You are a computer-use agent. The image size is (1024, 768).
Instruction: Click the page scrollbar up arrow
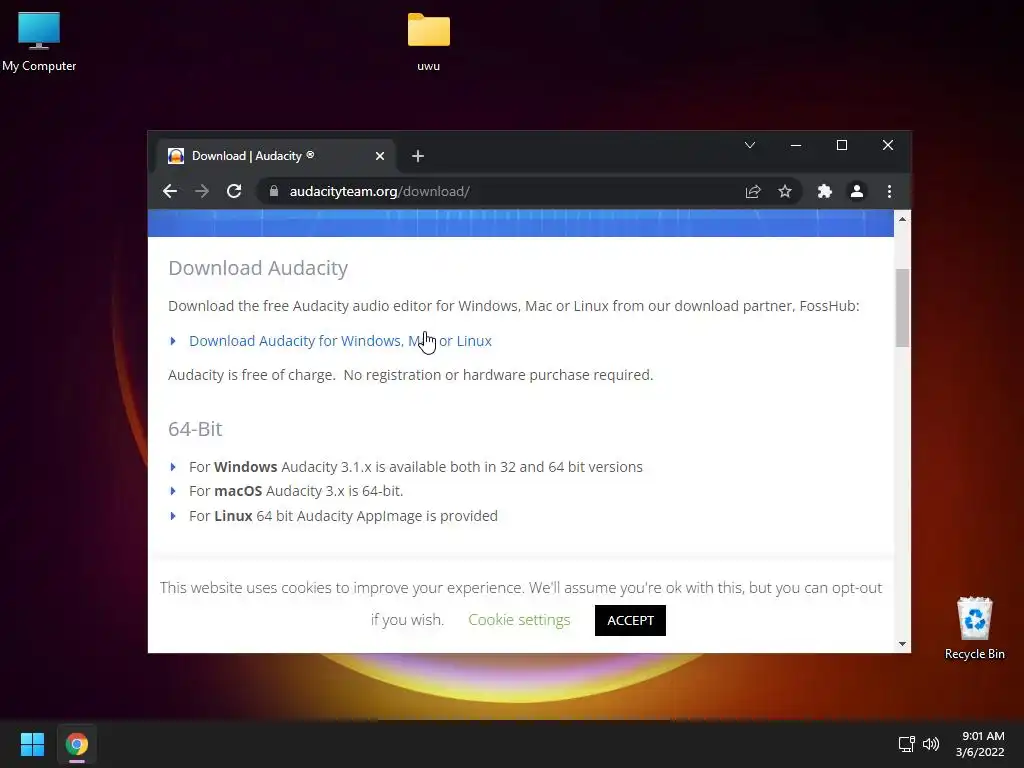903,219
